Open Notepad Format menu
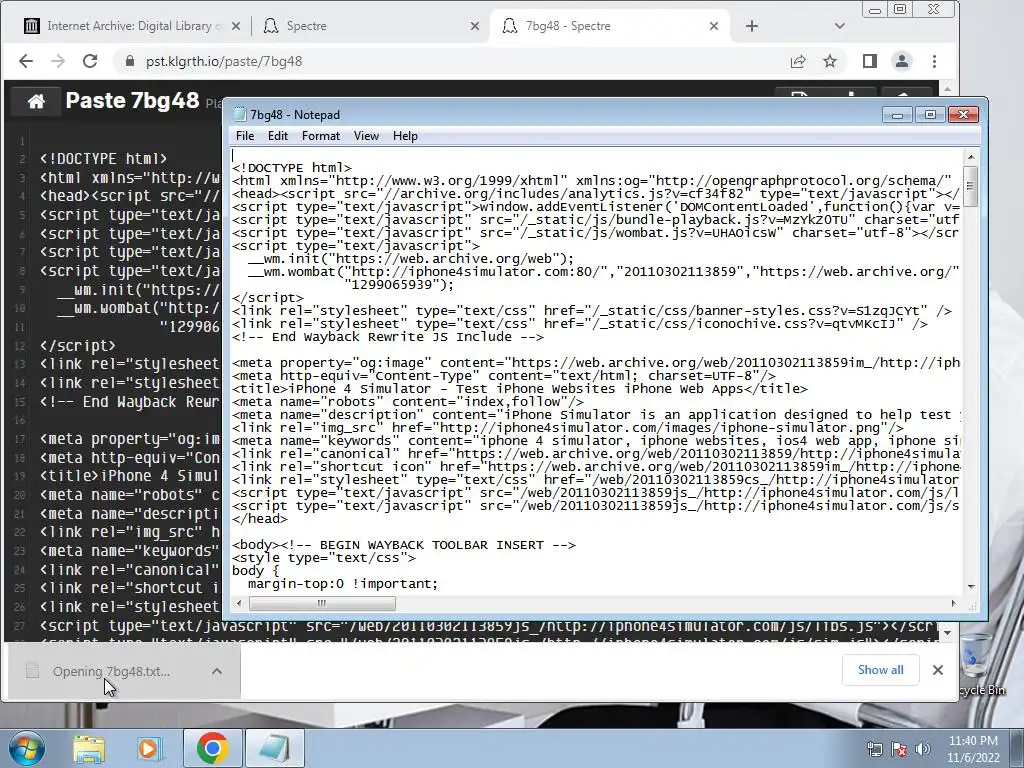 pos(321,136)
